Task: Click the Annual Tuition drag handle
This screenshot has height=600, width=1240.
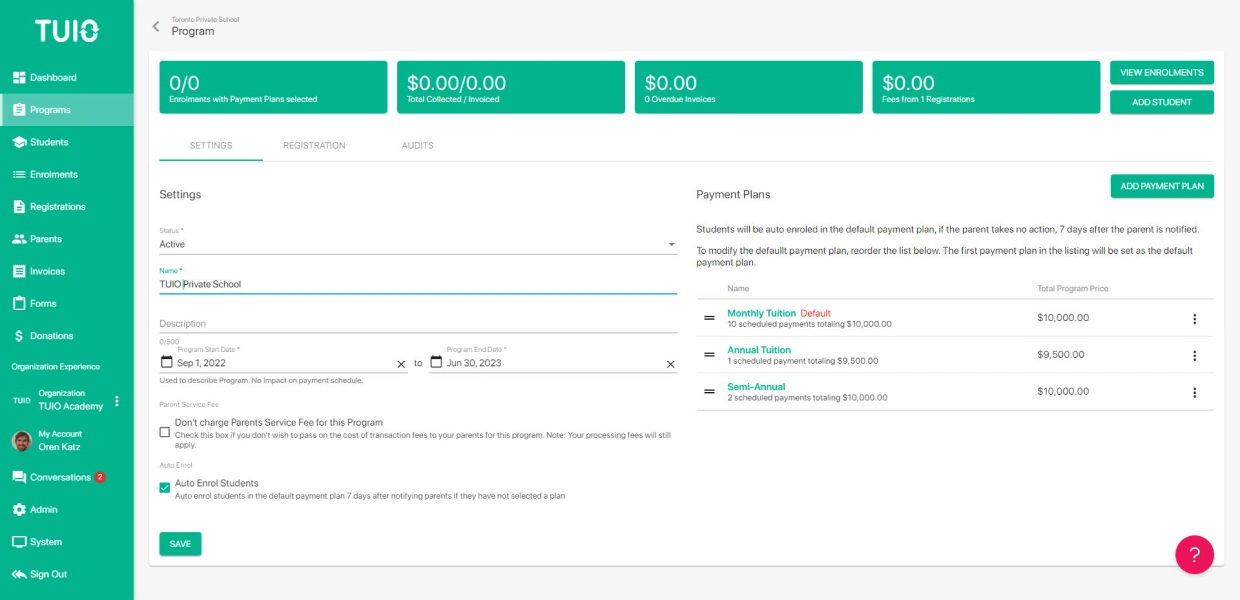Action: [x=709, y=355]
